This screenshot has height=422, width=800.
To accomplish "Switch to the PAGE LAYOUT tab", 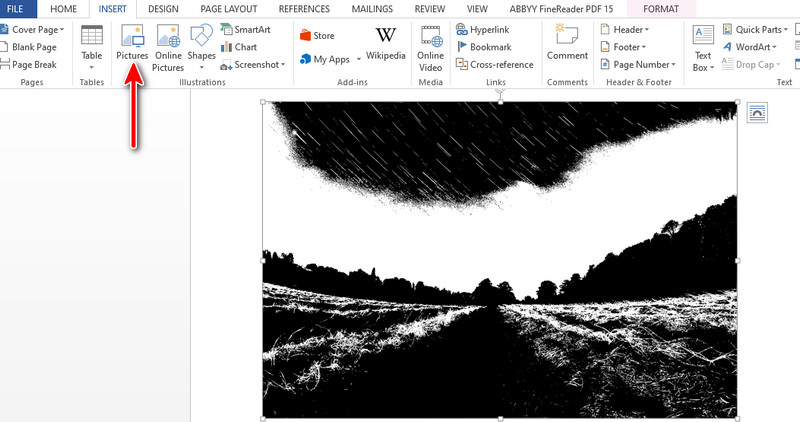I will point(230,8).
